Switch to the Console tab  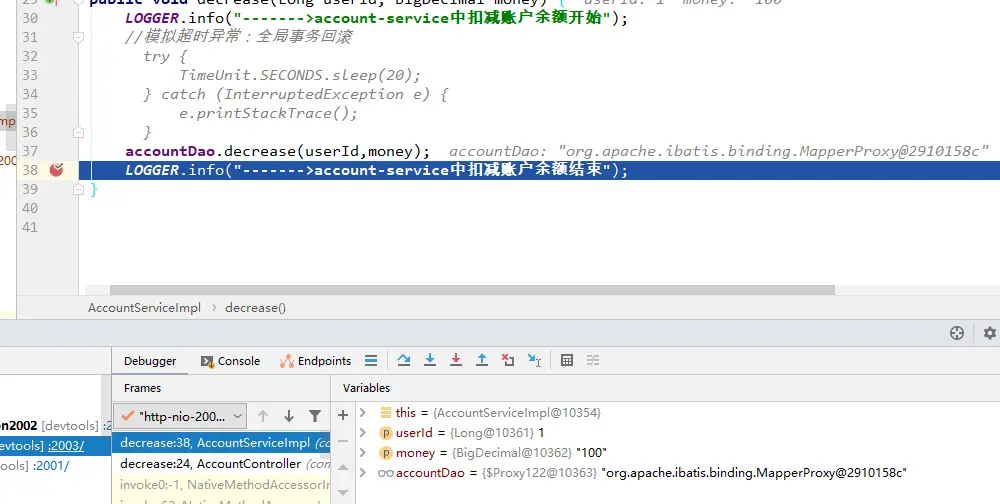click(230, 361)
